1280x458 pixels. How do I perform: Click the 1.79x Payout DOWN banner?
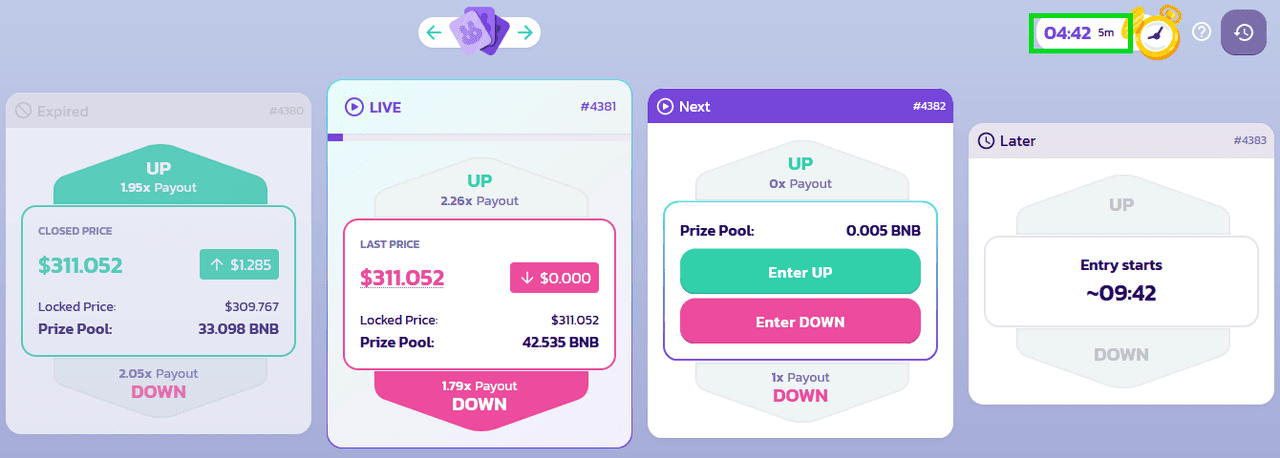[x=480, y=398]
